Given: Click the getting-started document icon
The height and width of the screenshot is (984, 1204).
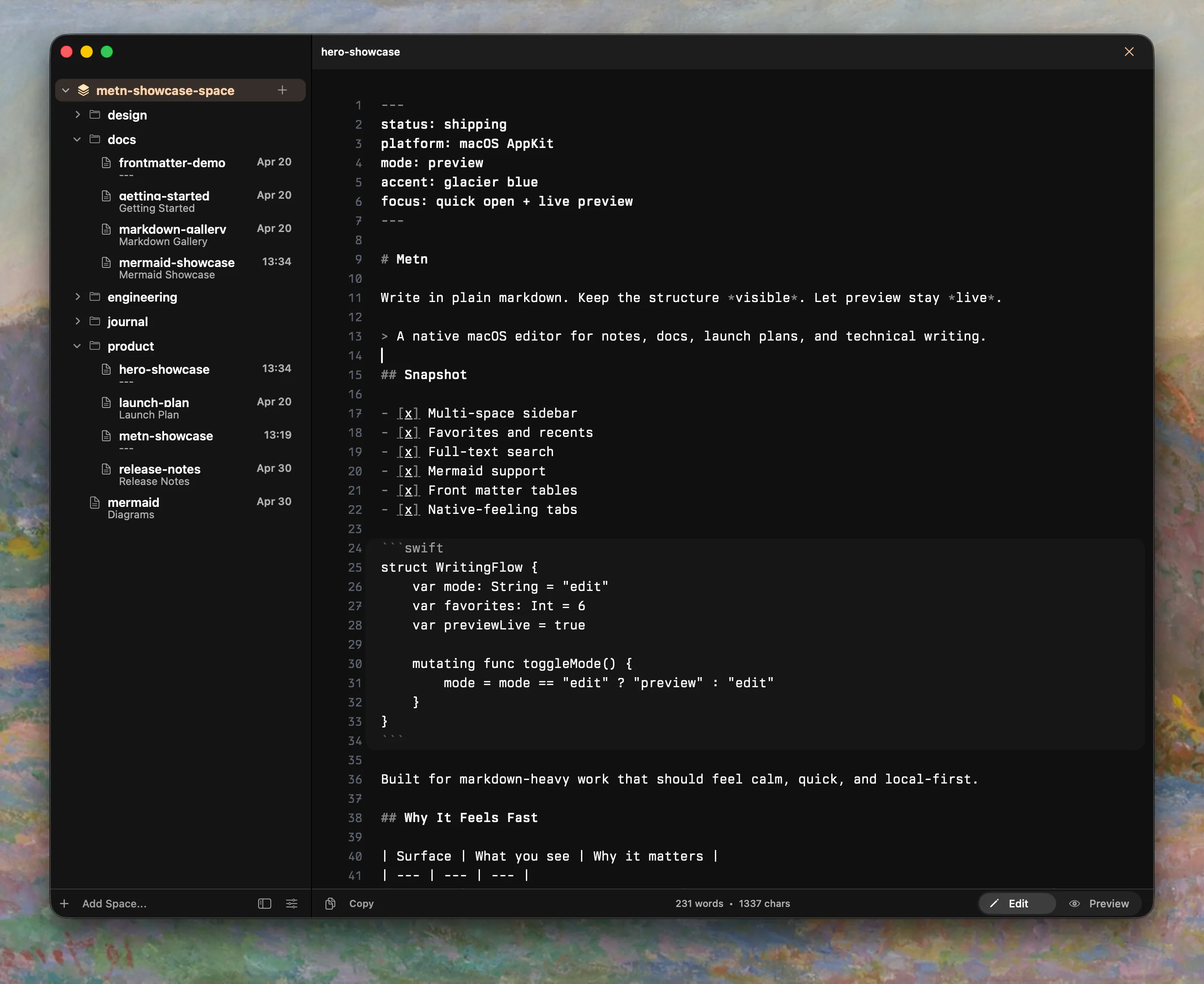Looking at the screenshot, I should (106, 196).
